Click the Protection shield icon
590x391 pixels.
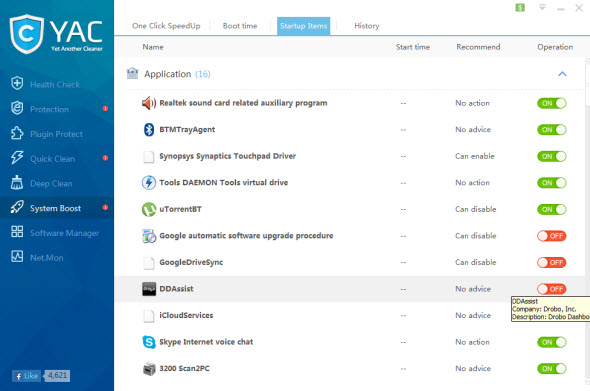(x=17, y=108)
